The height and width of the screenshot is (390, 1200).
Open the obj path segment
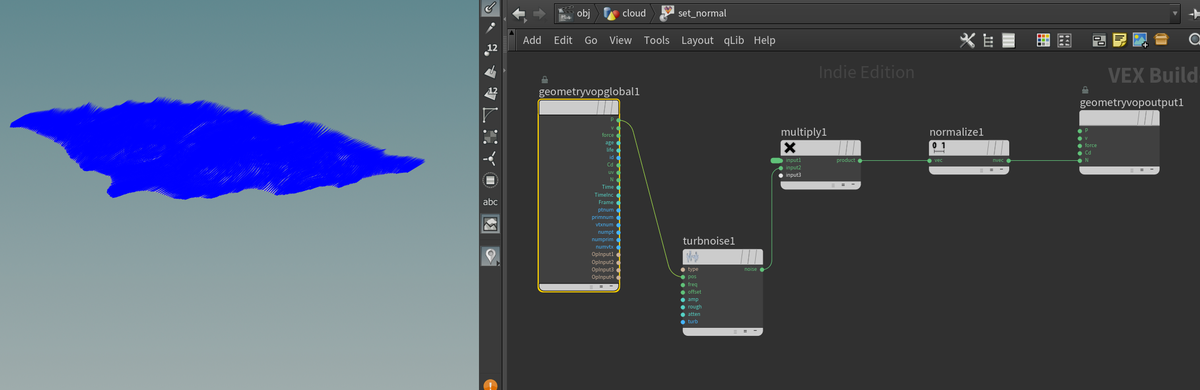coord(574,13)
